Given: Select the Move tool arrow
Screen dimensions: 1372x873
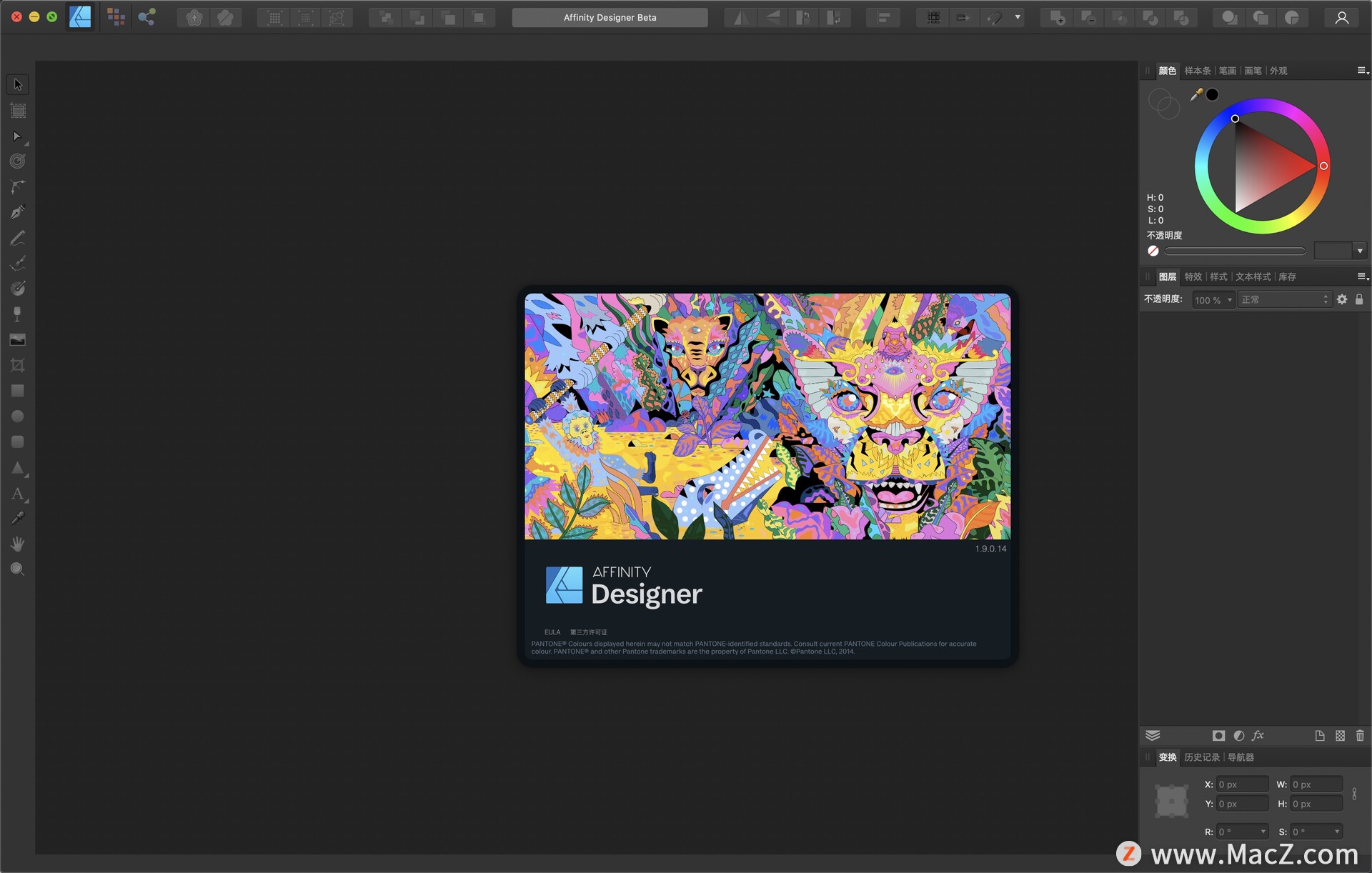Looking at the screenshot, I should [x=18, y=84].
